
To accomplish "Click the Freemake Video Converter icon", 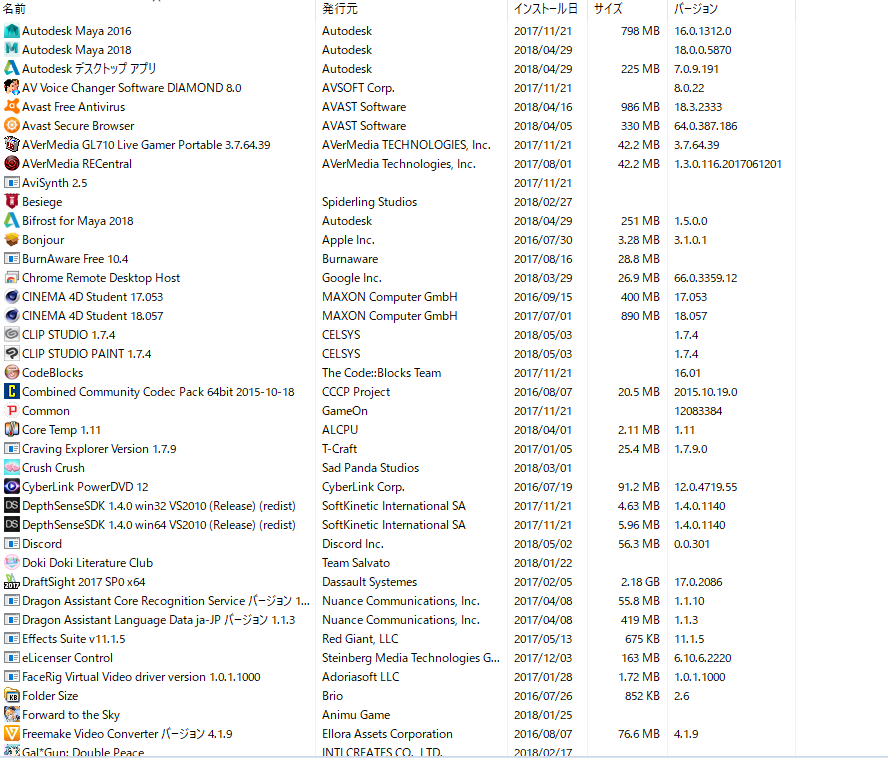I will coord(11,734).
